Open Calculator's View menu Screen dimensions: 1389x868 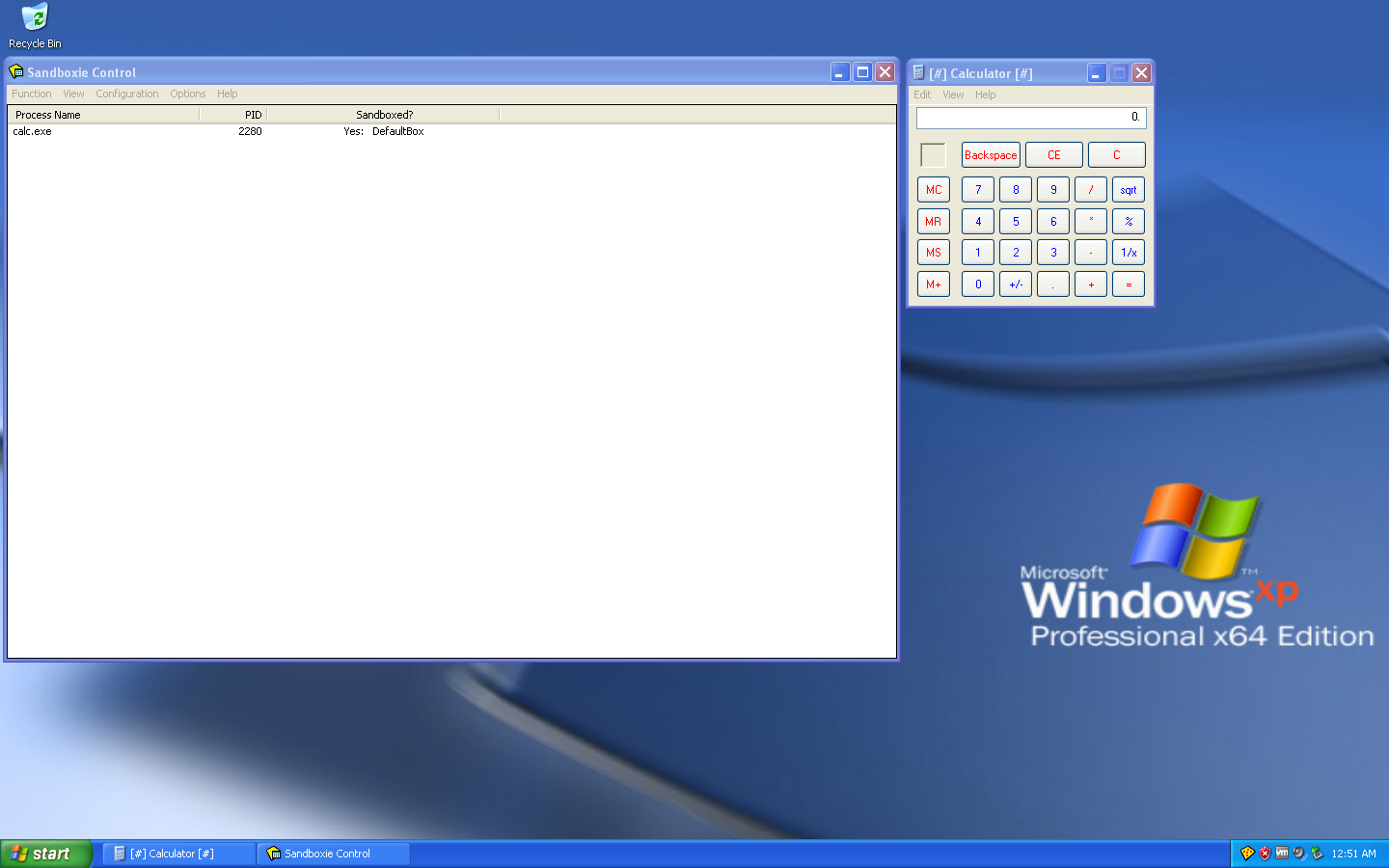pos(953,95)
